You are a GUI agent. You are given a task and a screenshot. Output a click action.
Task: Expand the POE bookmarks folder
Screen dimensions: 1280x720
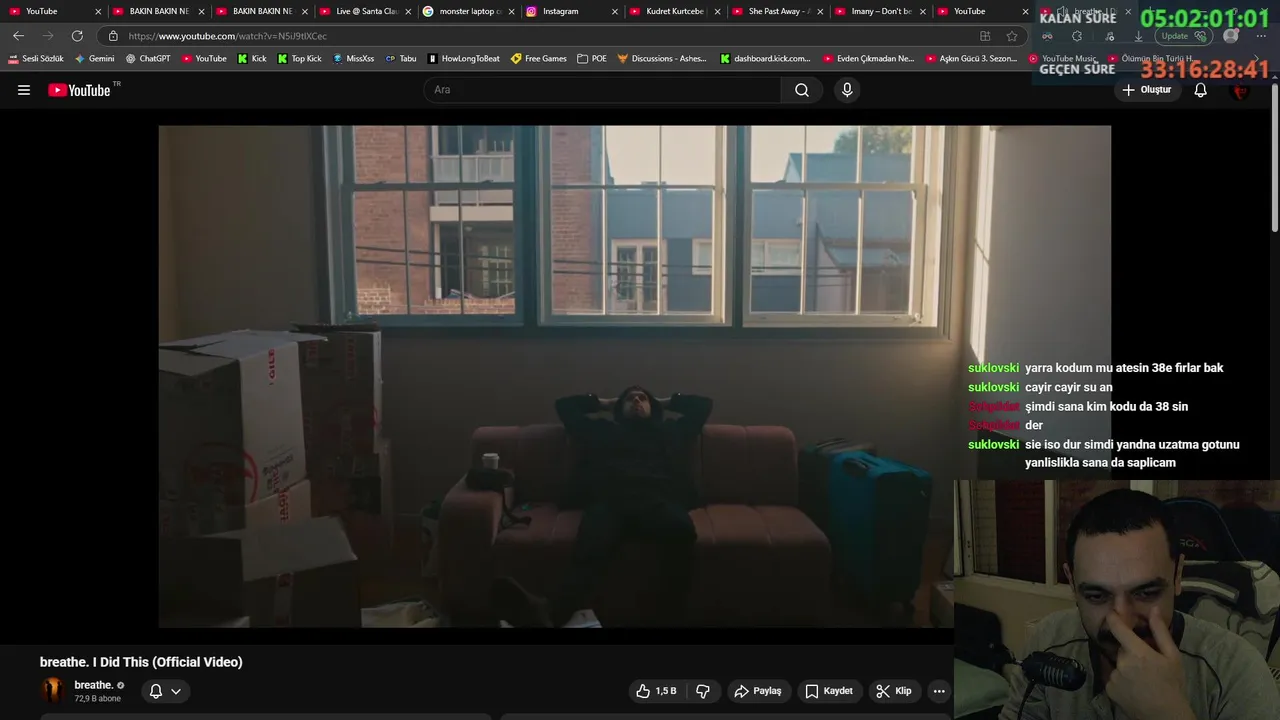tap(592, 59)
